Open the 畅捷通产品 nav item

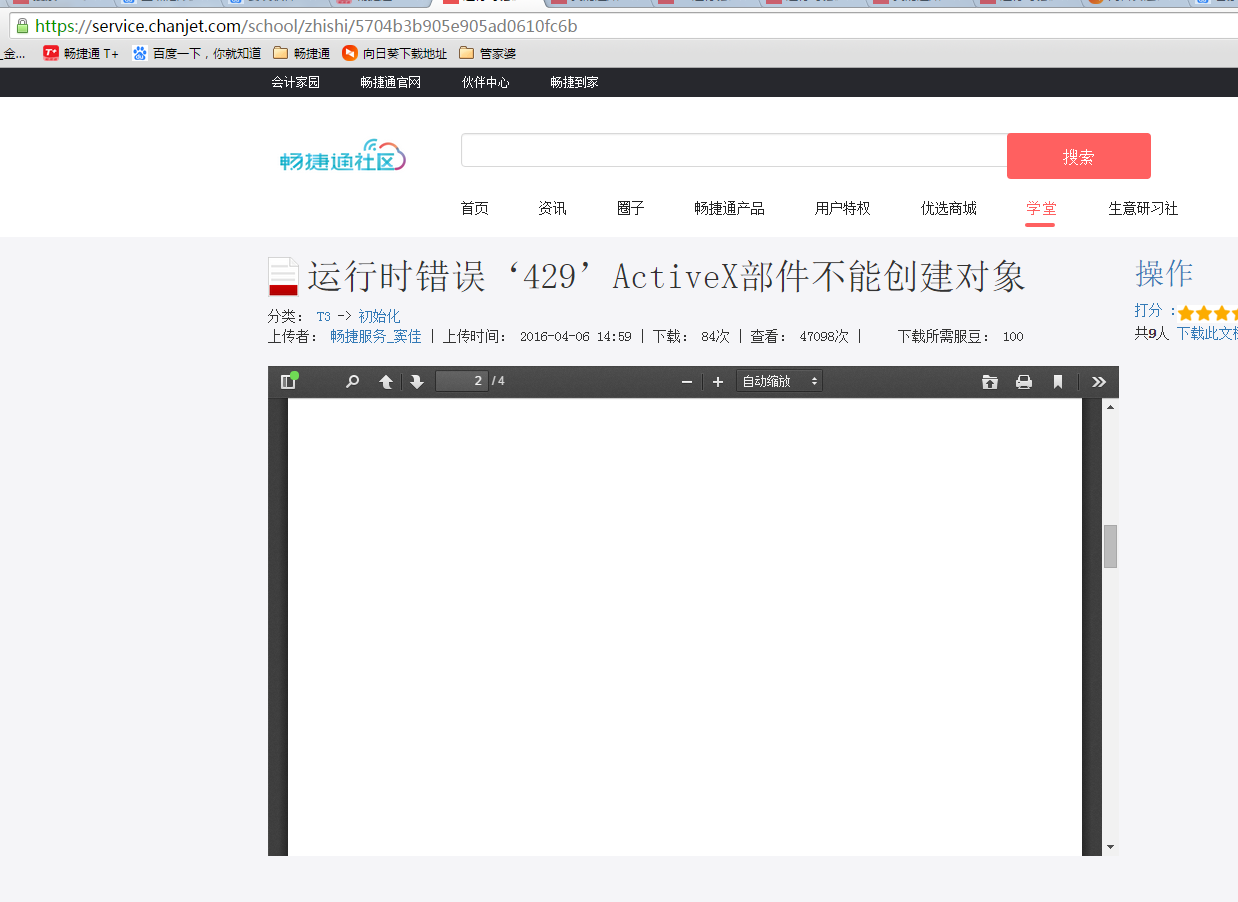(730, 208)
